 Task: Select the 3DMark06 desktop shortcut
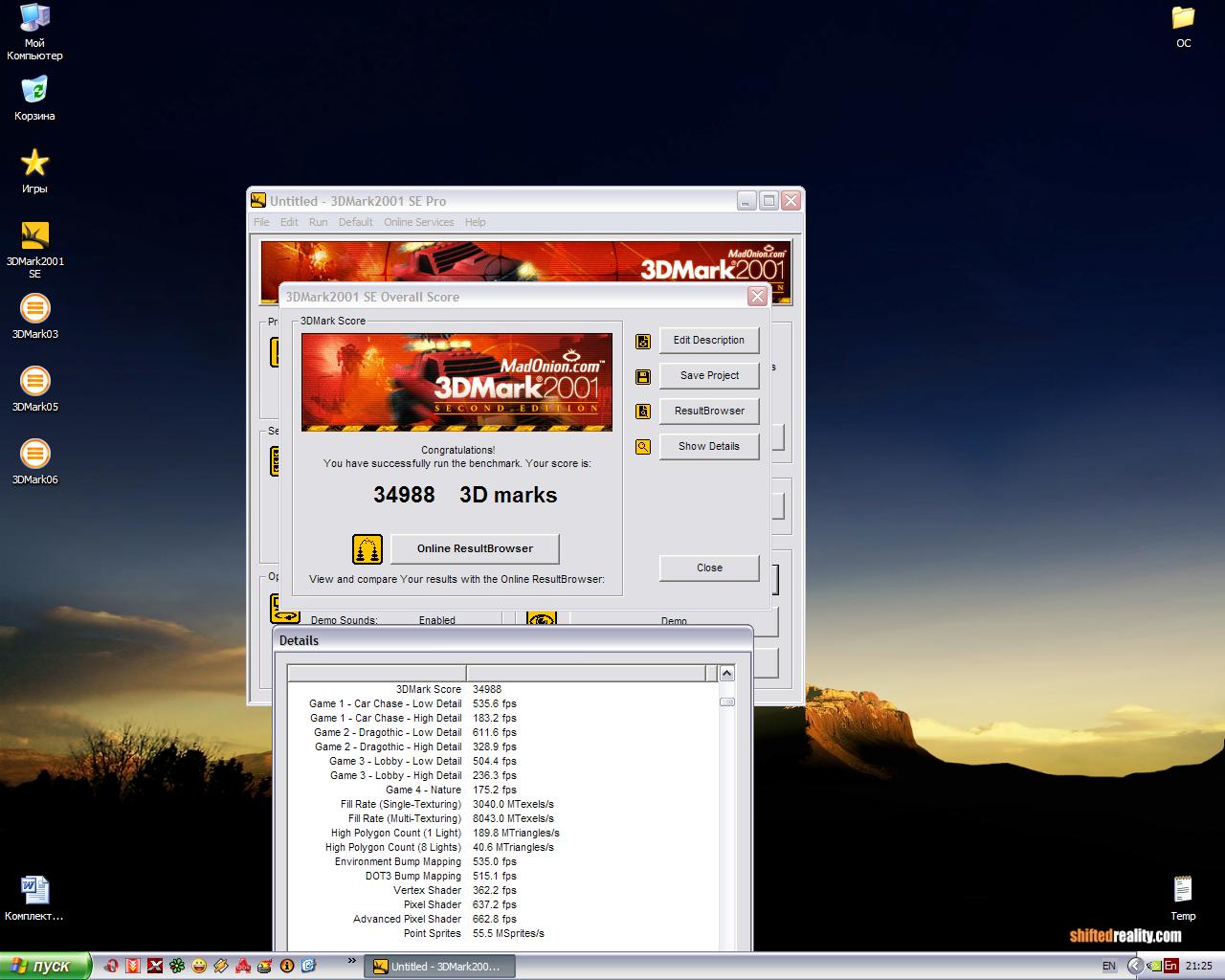pos(34,462)
